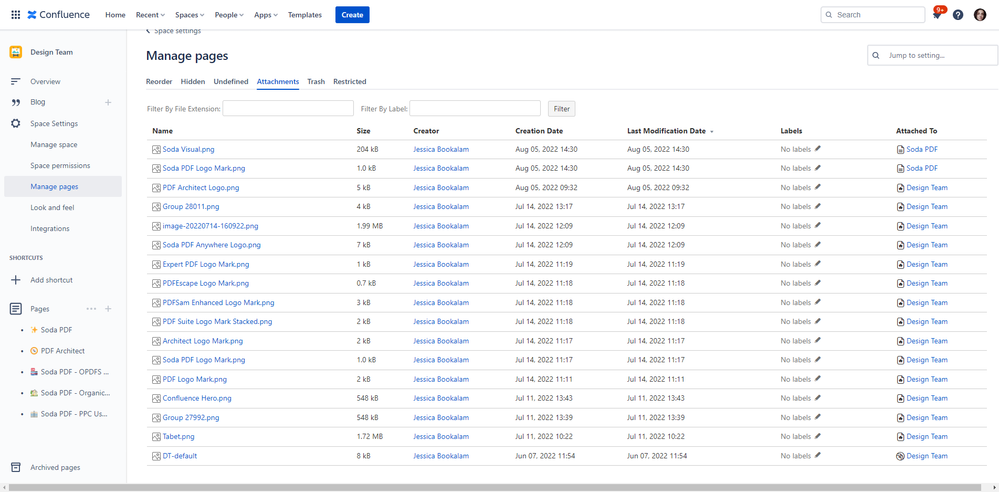
Task: Open PDFSam Enhanced Logo Mark.png attachment
Action: pyautogui.click(x=219, y=302)
